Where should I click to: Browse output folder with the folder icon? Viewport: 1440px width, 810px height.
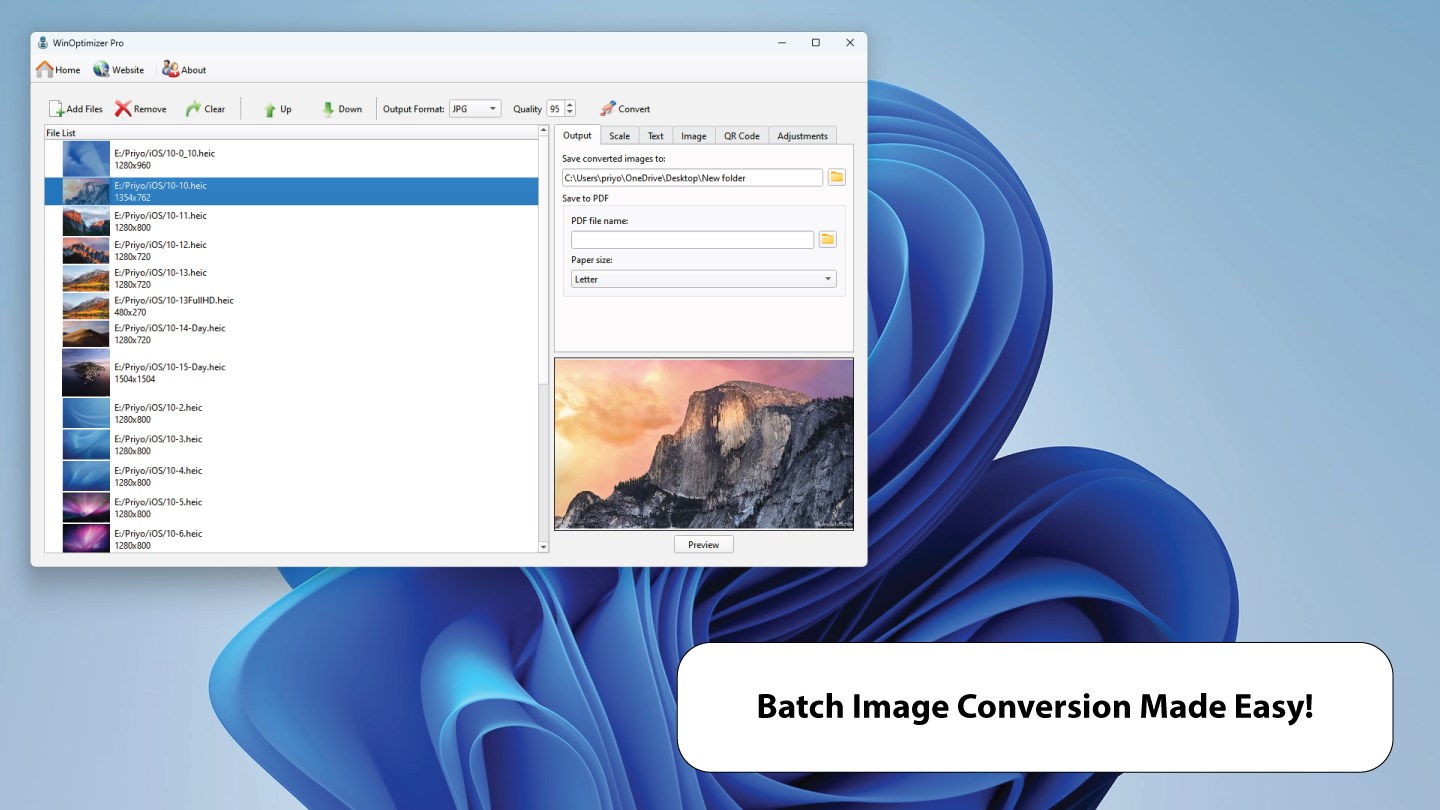(837, 178)
